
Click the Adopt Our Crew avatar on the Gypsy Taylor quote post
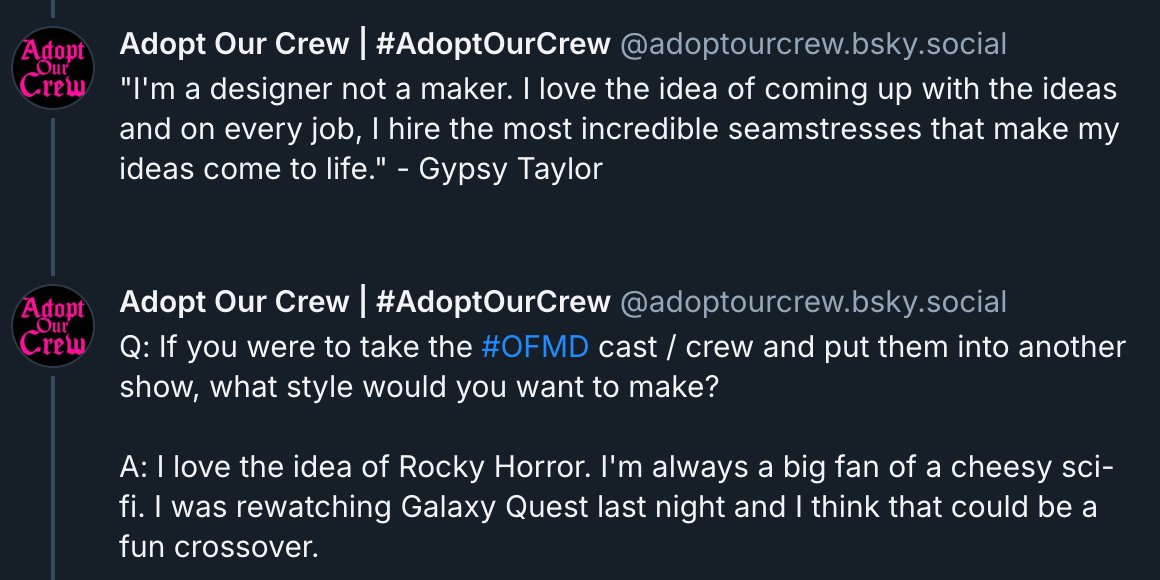[52, 68]
